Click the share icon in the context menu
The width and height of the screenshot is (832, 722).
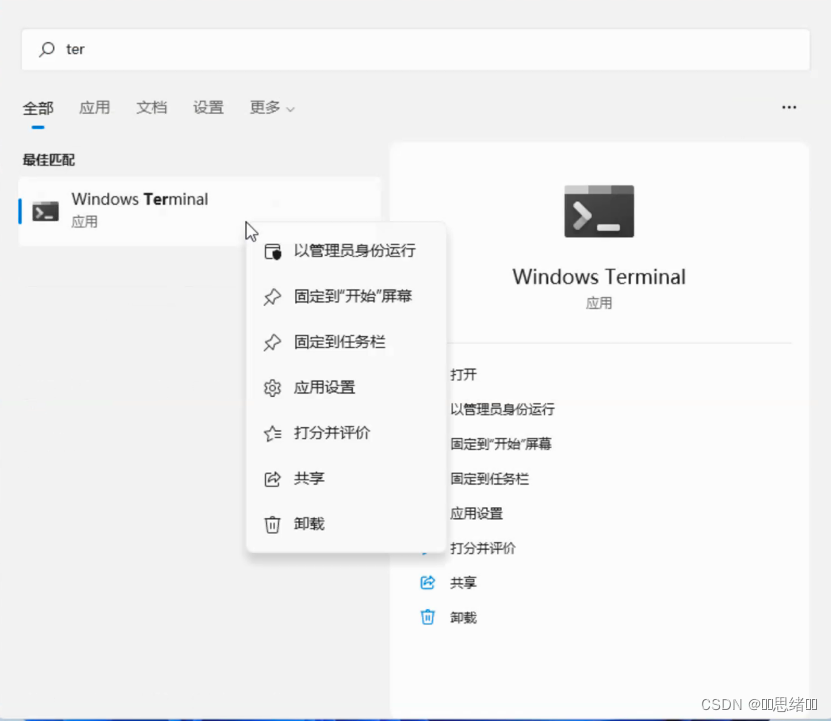click(272, 480)
